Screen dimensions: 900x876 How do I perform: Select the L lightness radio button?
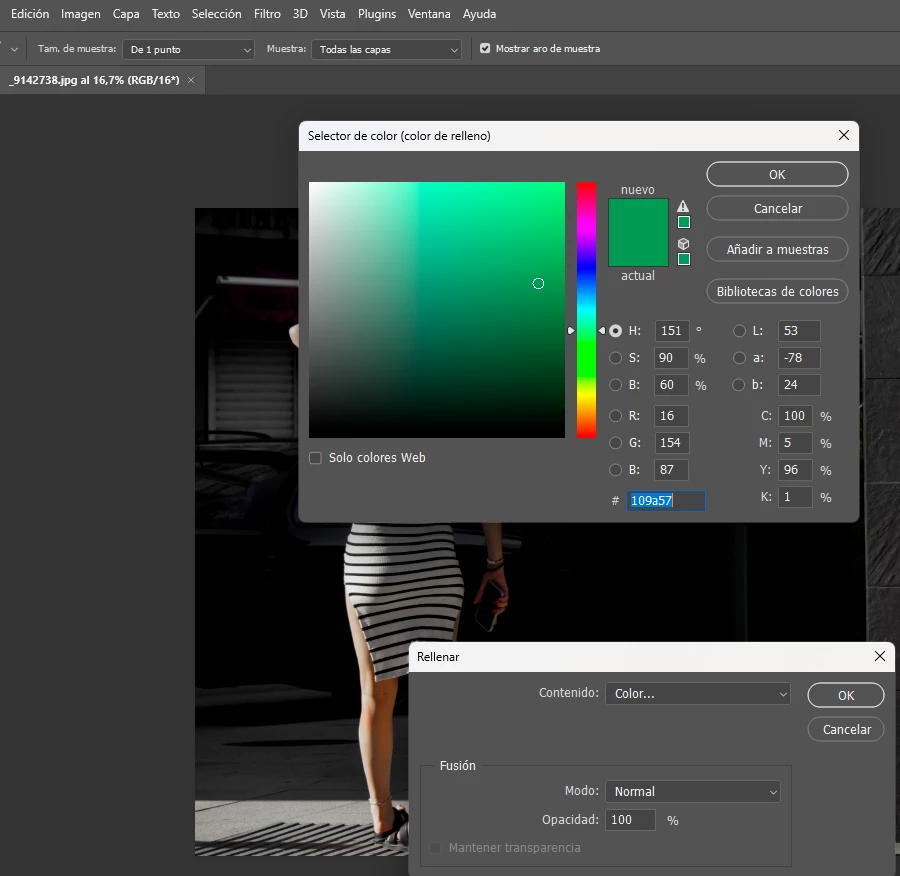coord(739,331)
